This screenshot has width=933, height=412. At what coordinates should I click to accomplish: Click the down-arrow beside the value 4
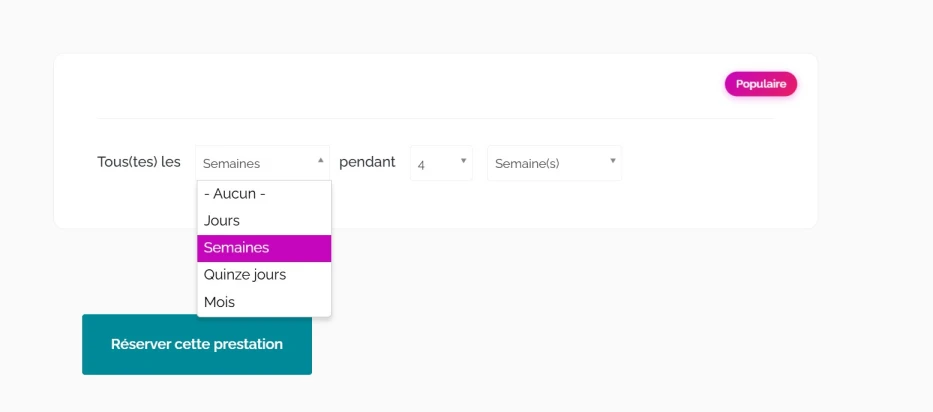[463, 161]
